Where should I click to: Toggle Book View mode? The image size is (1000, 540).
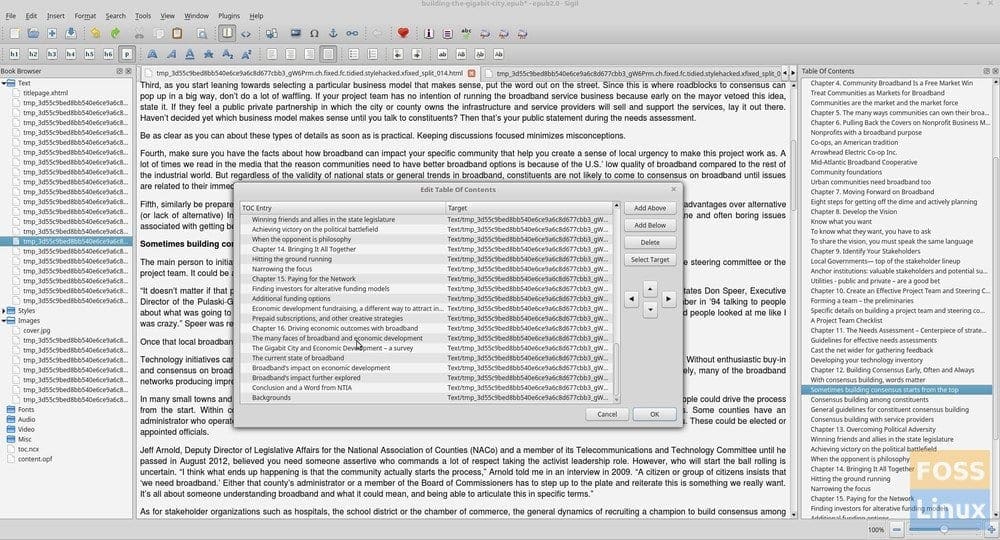pyautogui.click(x=227, y=33)
